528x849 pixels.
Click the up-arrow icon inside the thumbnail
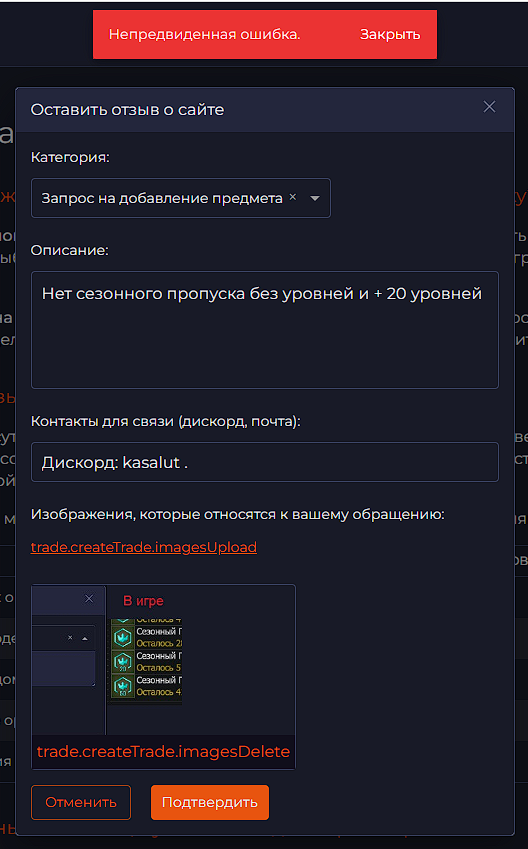tap(84, 638)
